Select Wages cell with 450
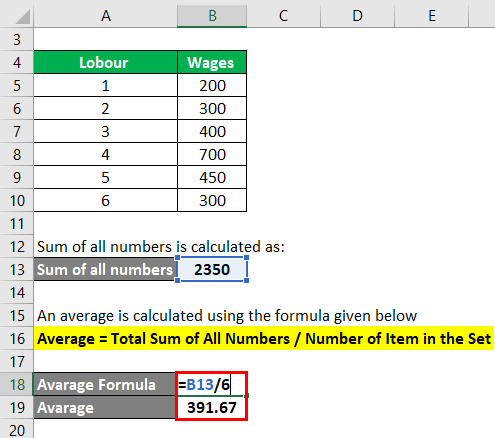Screen dimensions: 495x438 click(212, 177)
